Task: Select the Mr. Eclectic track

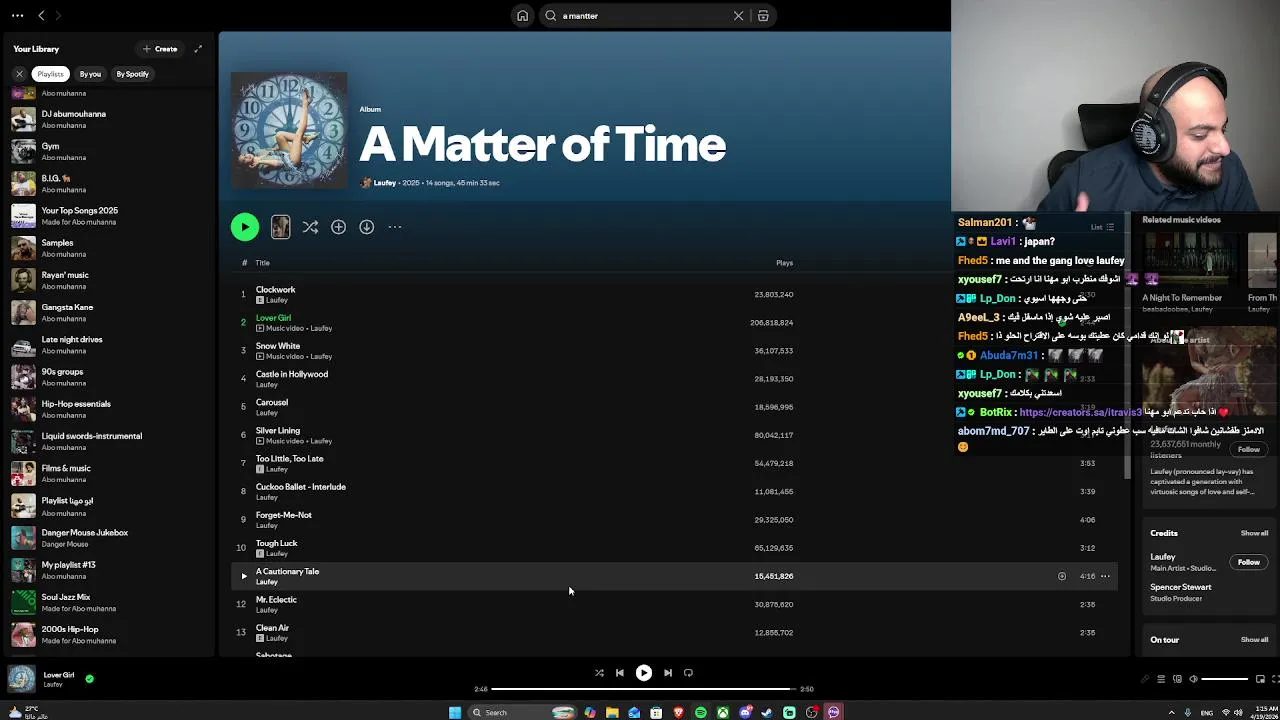Action: pos(675,604)
